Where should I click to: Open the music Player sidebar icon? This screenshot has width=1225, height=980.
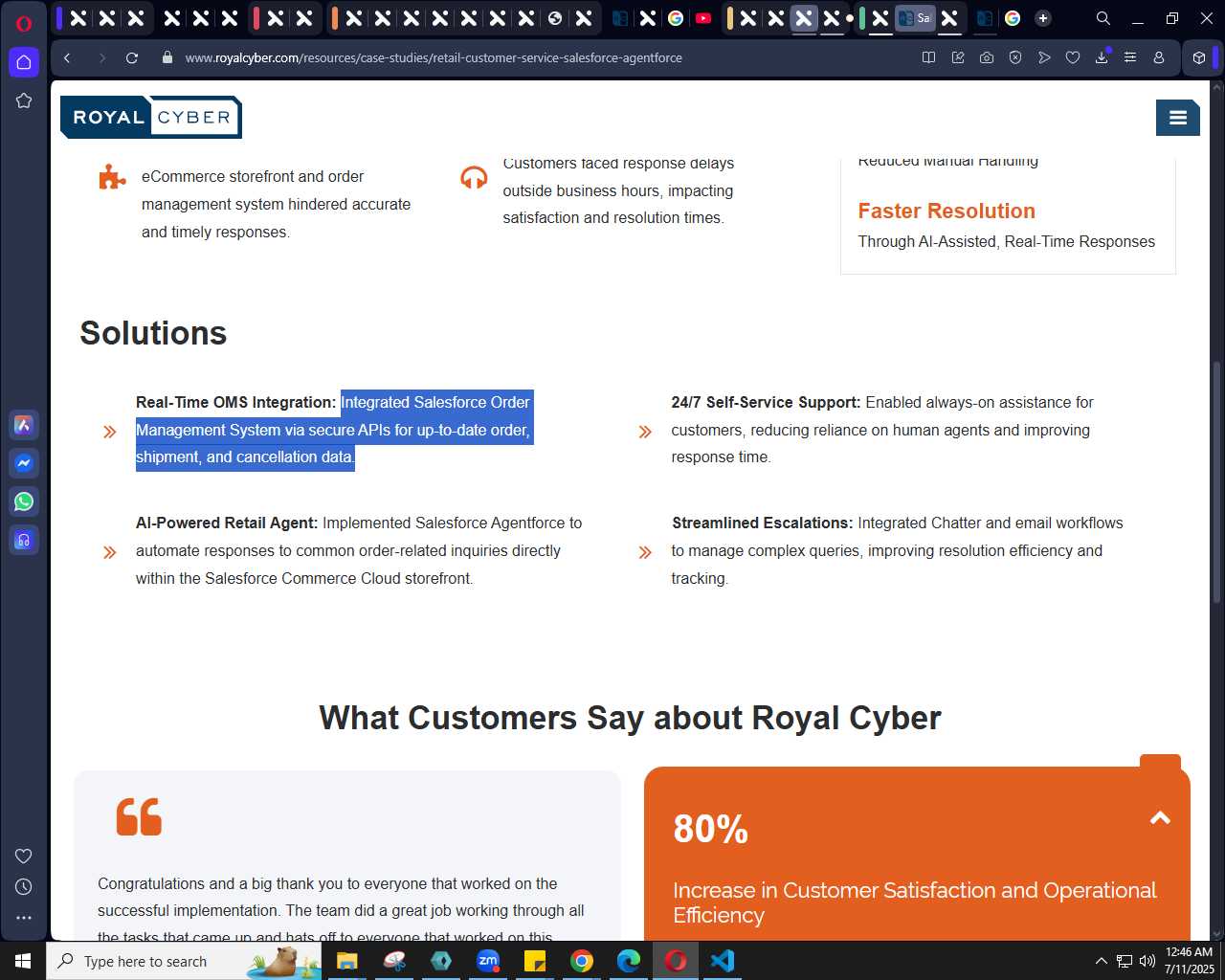coord(24,541)
